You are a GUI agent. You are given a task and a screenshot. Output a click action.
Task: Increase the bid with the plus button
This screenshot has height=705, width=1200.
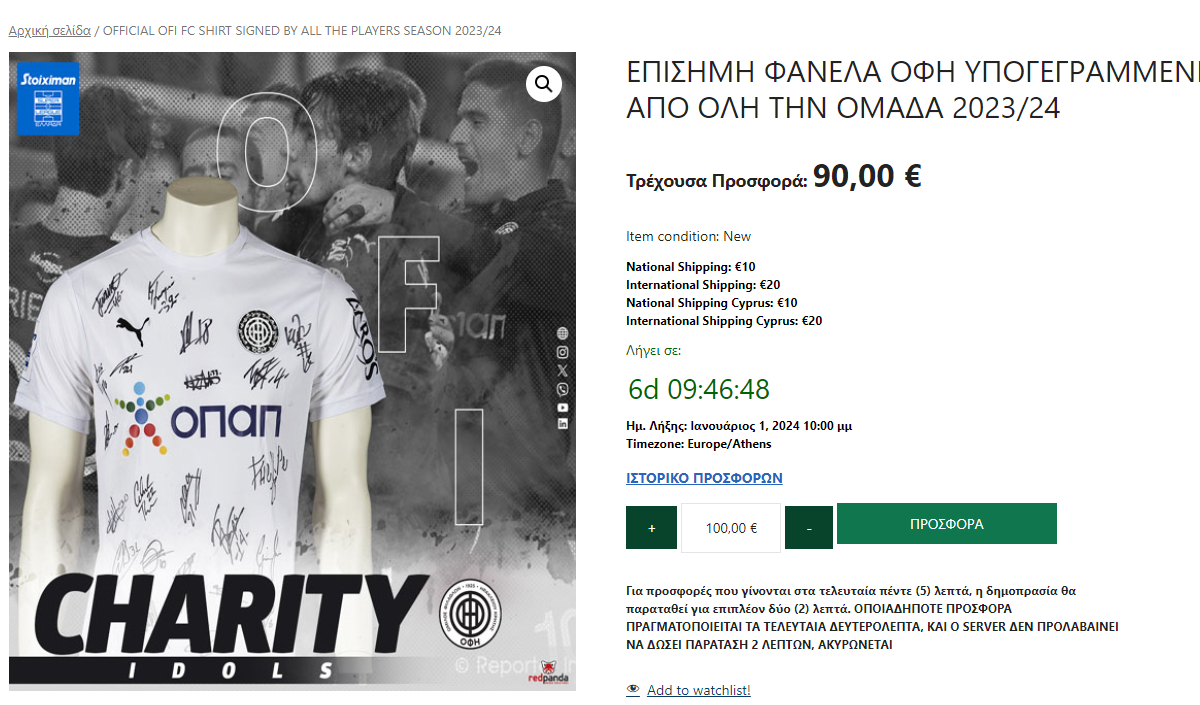tap(652, 528)
